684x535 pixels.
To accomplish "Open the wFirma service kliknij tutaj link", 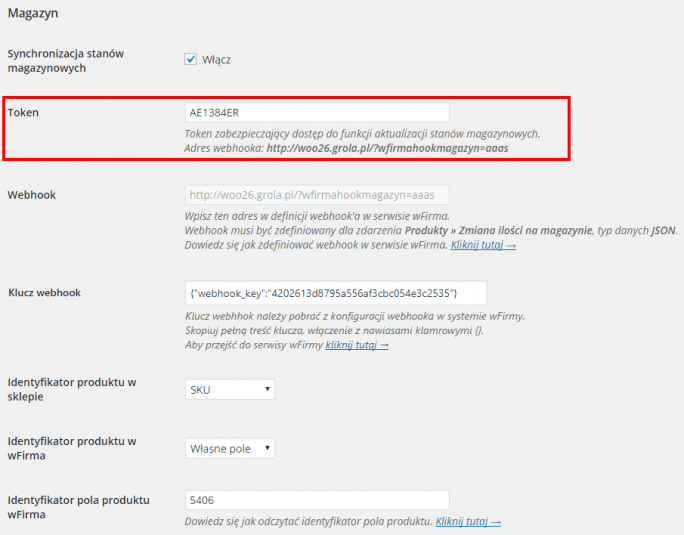I will [x=357, y=345].
